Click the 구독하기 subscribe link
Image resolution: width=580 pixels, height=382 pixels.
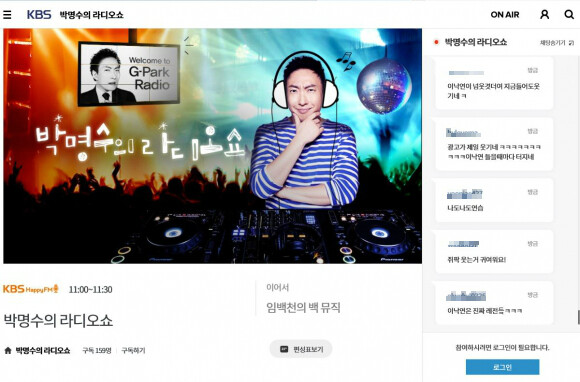pyautogui.click(x=133, y=350)
